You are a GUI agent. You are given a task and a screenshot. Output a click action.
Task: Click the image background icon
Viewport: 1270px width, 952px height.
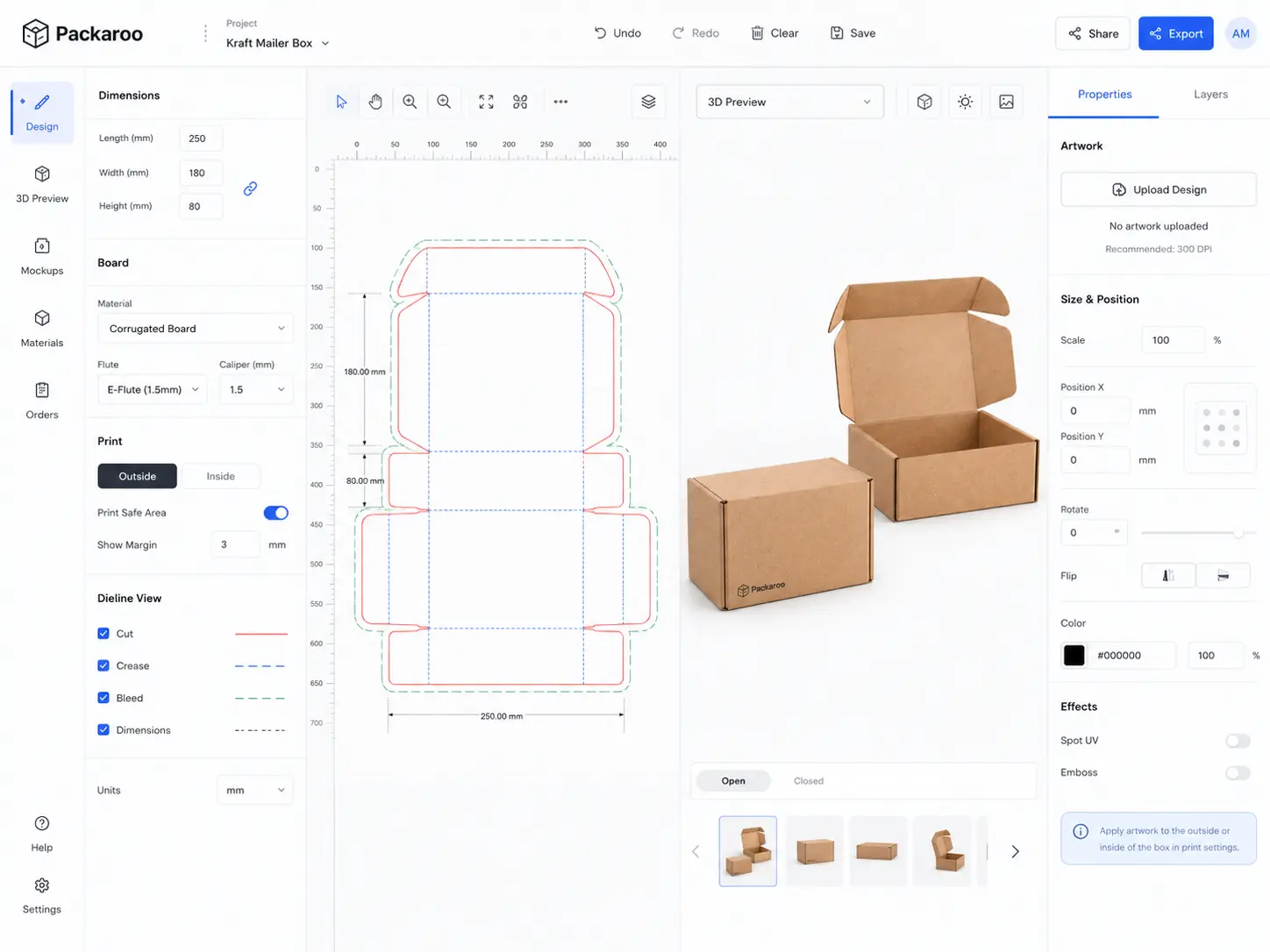(x=1006, y=102)
